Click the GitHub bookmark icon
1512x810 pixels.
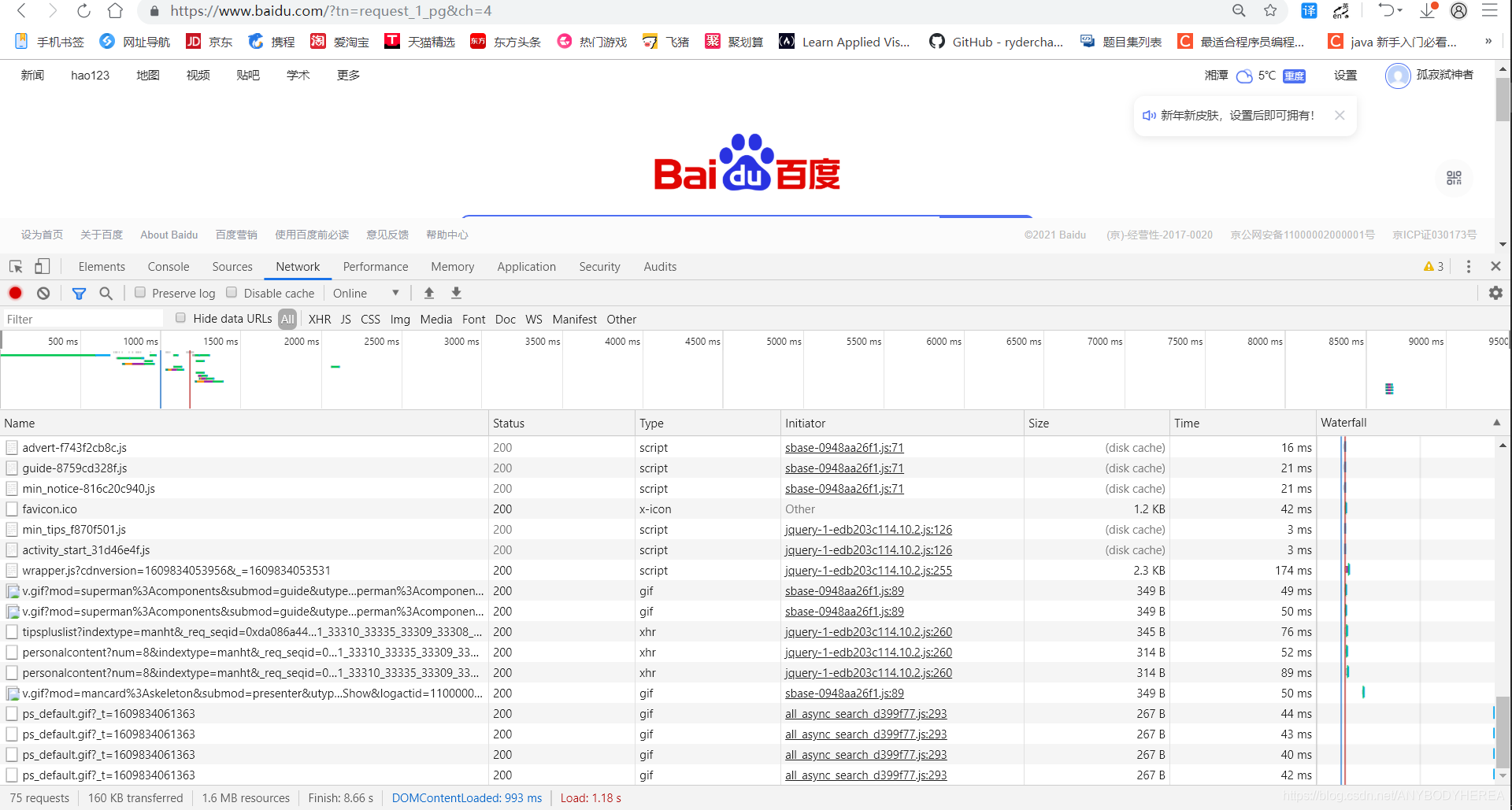[x=937, y=41]
